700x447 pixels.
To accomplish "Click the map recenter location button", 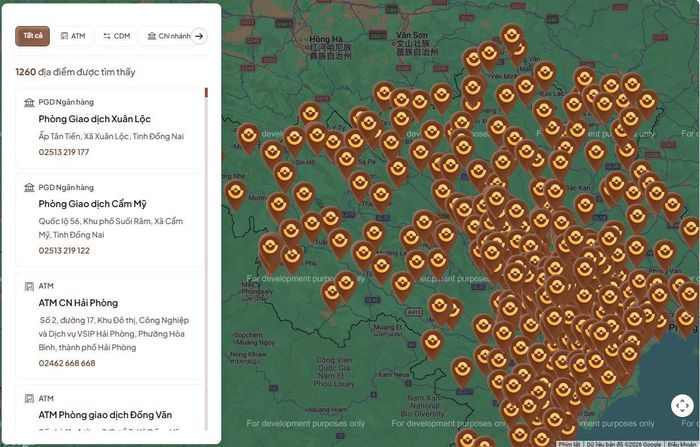I will (x=682, y=405).
